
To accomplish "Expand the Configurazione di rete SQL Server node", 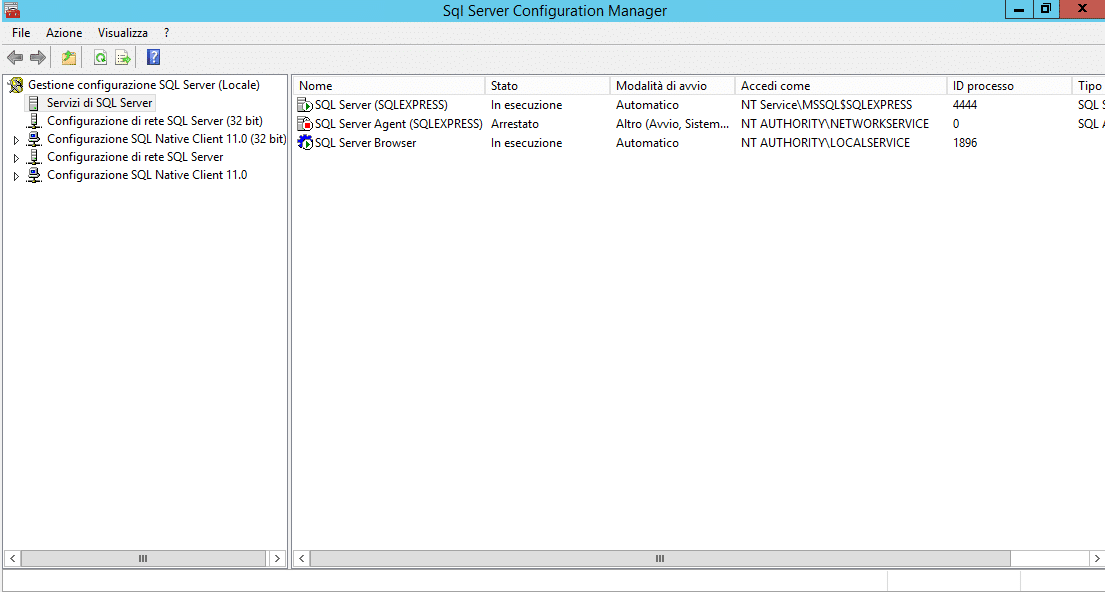I will click(x=16, y=158).
